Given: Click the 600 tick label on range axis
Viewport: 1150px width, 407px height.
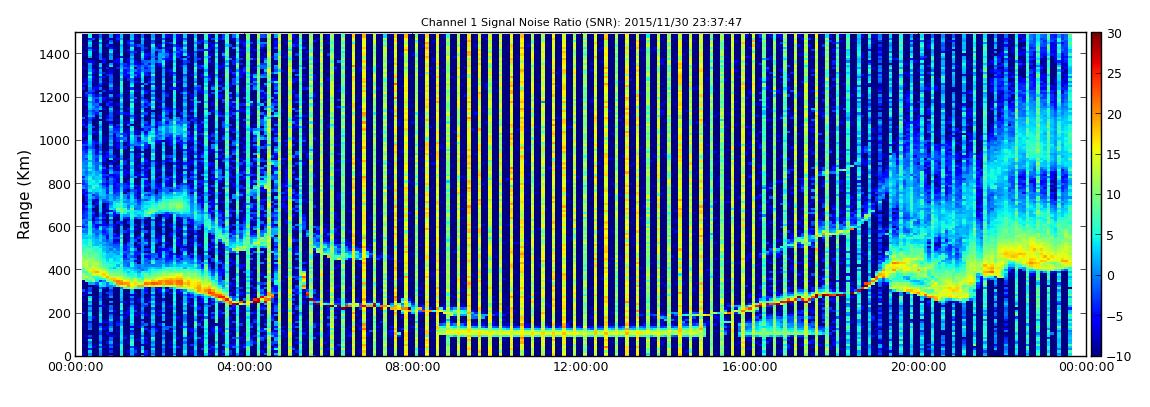Looking at the screenshot, I should [59, 227].
